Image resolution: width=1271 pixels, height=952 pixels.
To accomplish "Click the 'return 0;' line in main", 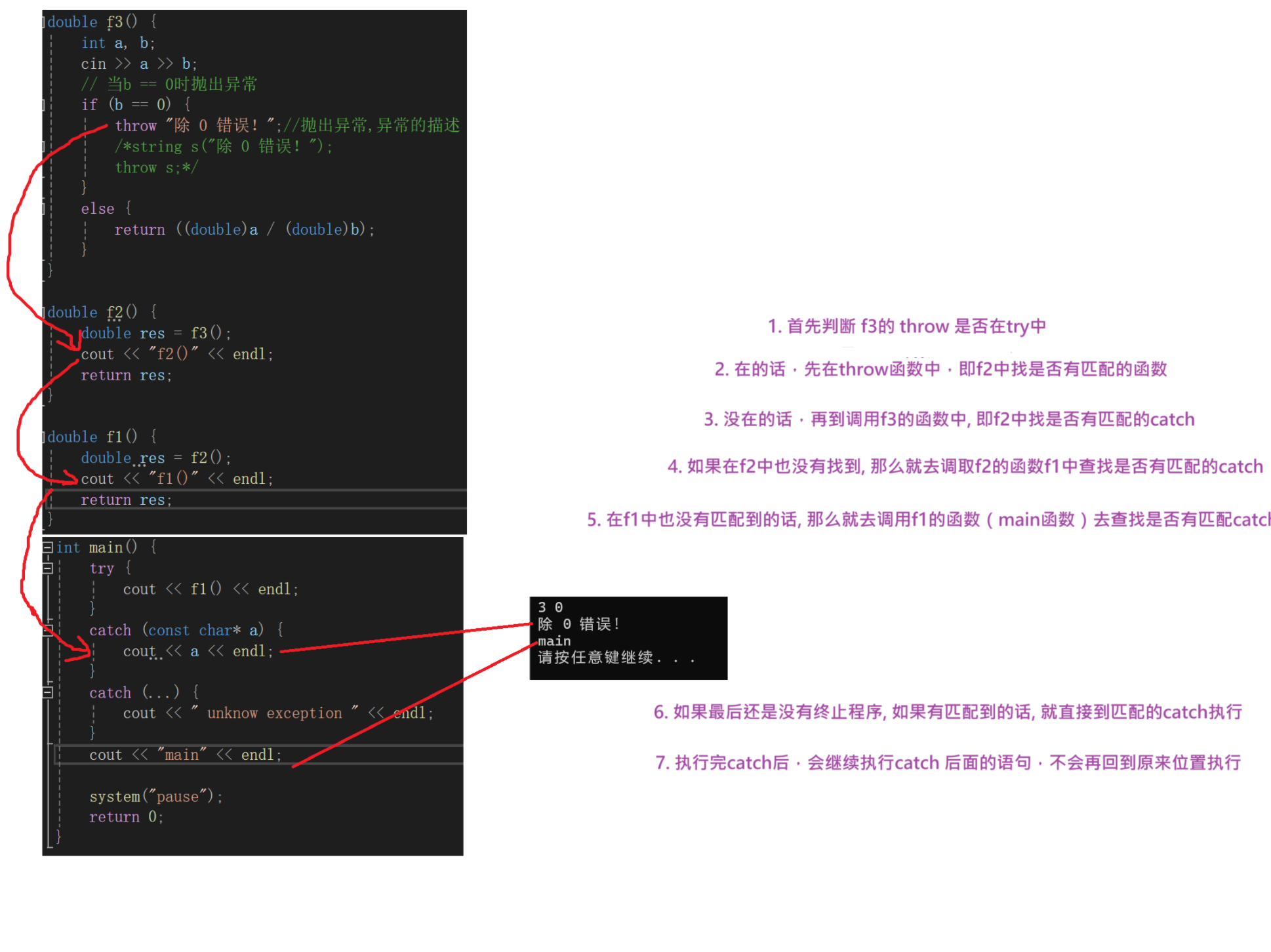I will coord(126,817).
